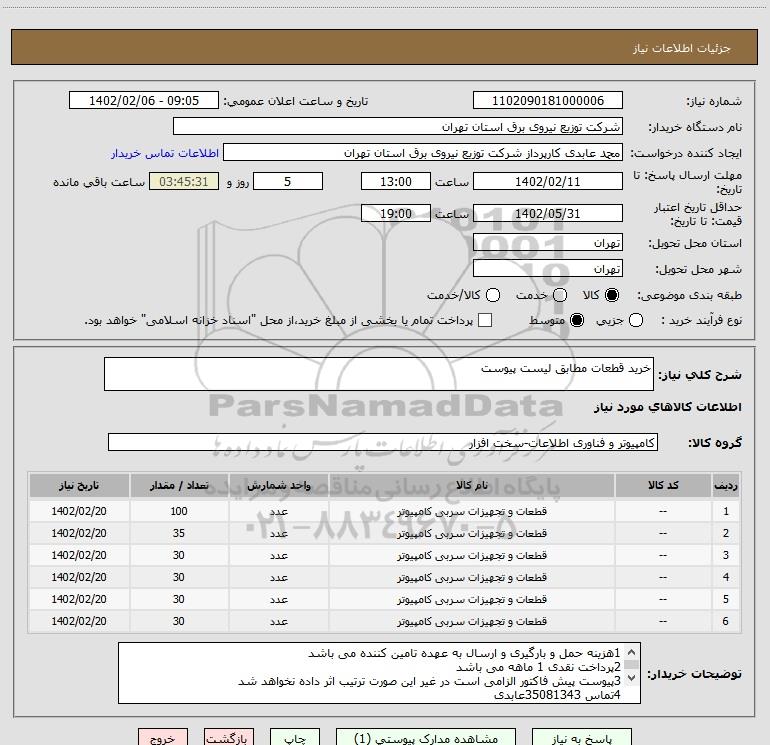This screenshot has height=745, width=770.
Task: Click the 13:00 deadline hour field
Action: (x=396, y=181)
